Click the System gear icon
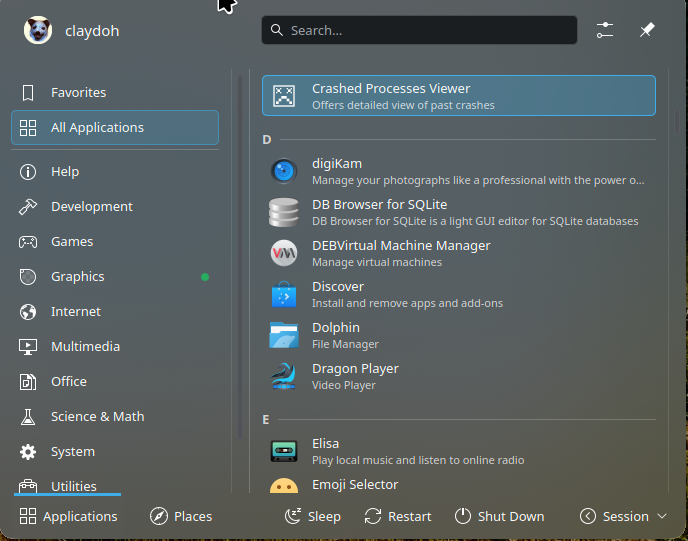The width and height of the screenshot is (688, 541). (x=28, y=451)
